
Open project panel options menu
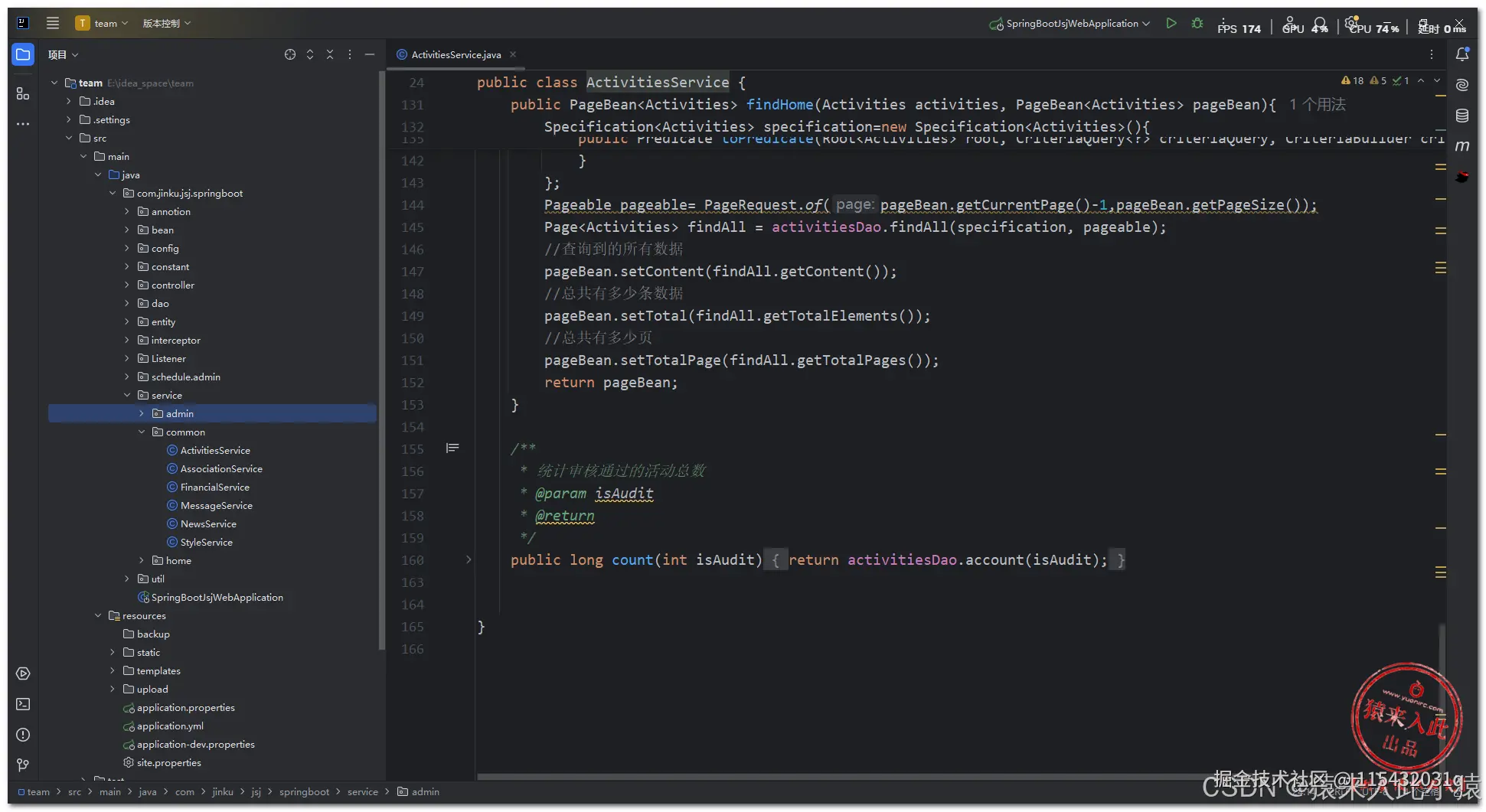[350, 54]
